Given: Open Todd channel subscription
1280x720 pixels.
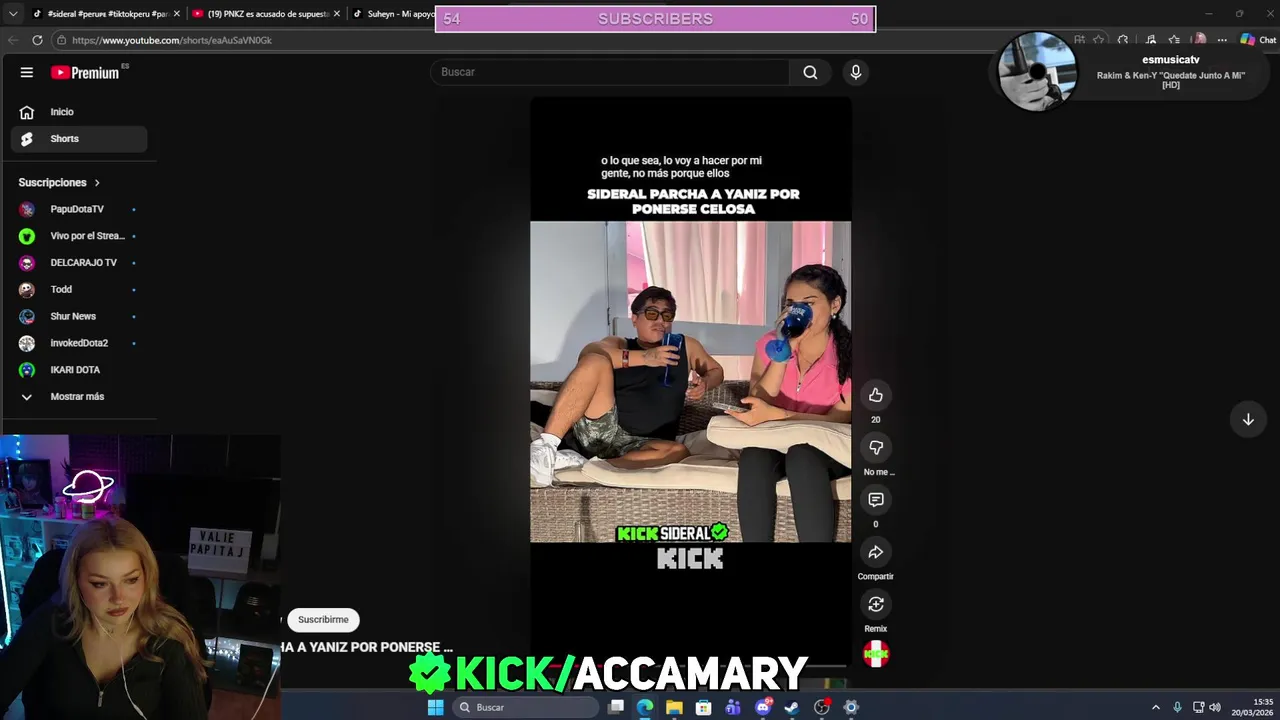Looking at the screenshot, I should [x=79, y=290].
